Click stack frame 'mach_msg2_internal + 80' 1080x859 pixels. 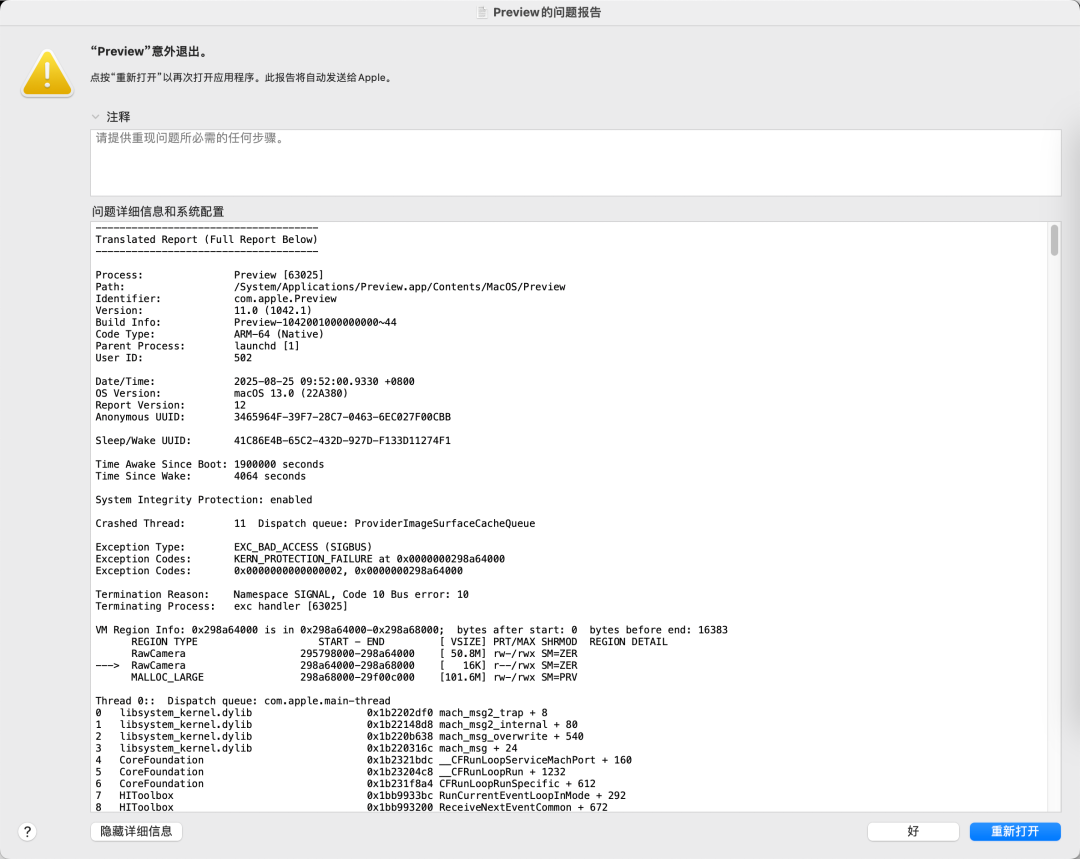coord(508,724)
